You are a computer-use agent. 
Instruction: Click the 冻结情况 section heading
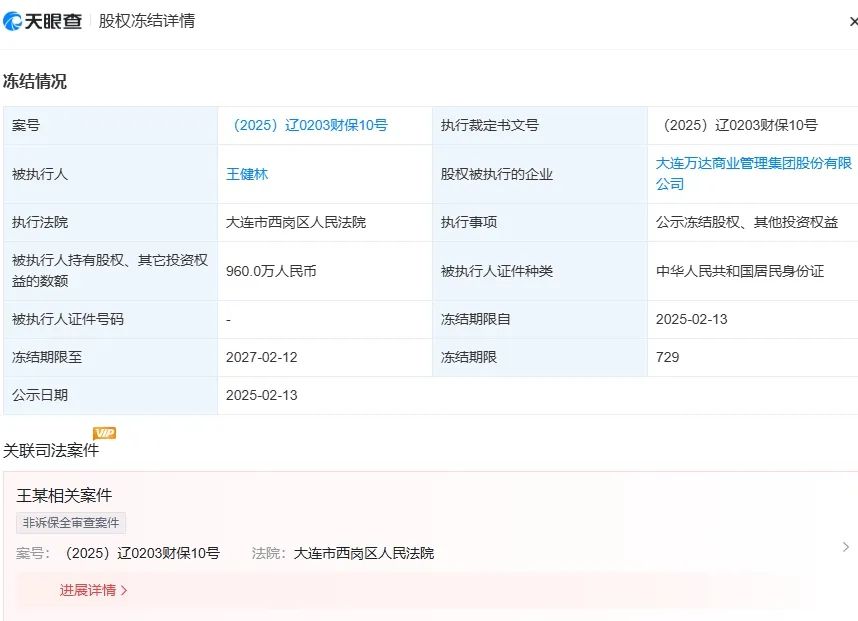click(35, 82)
